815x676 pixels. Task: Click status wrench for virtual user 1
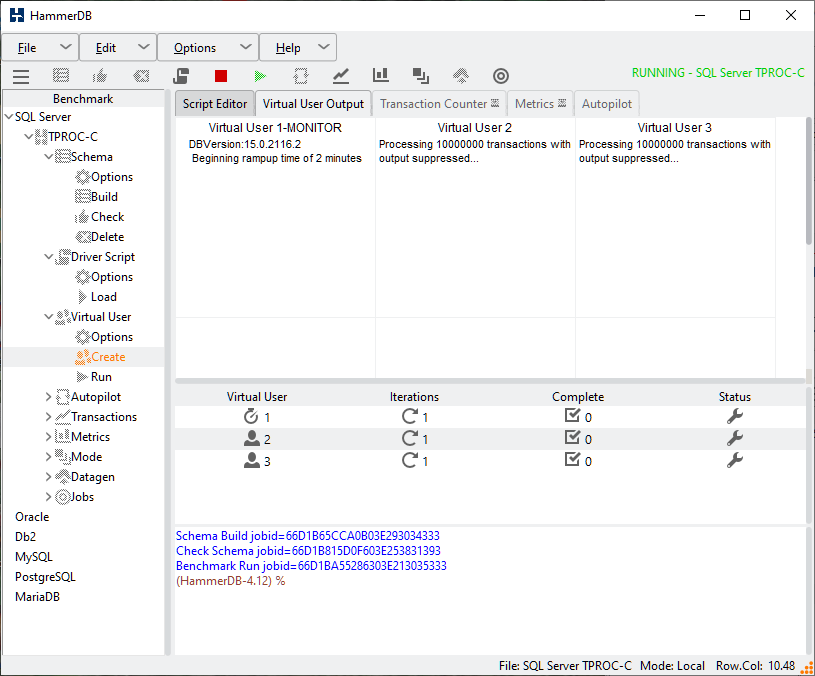734,416
